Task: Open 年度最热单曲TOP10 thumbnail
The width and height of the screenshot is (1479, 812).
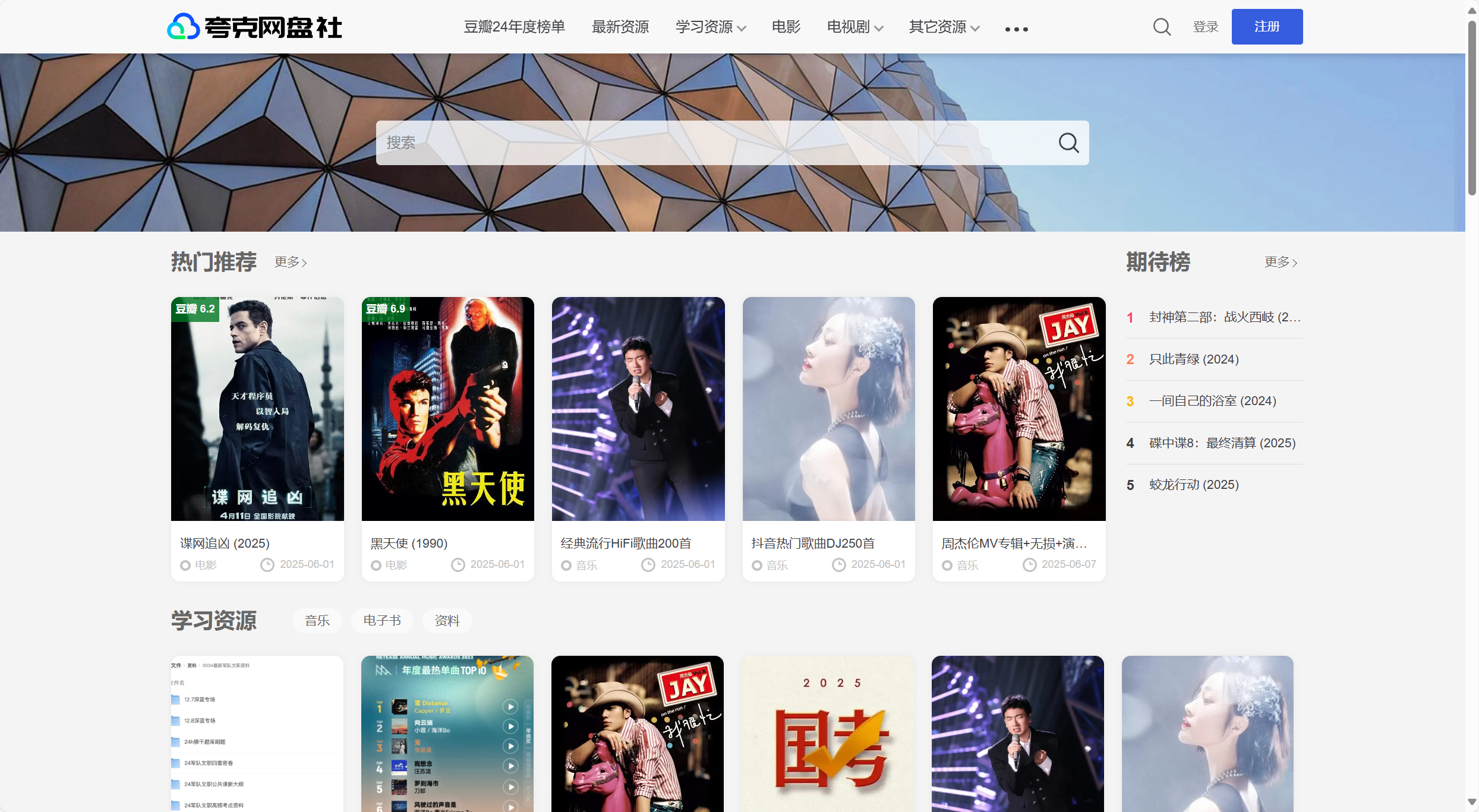Action: pos(447,734)
